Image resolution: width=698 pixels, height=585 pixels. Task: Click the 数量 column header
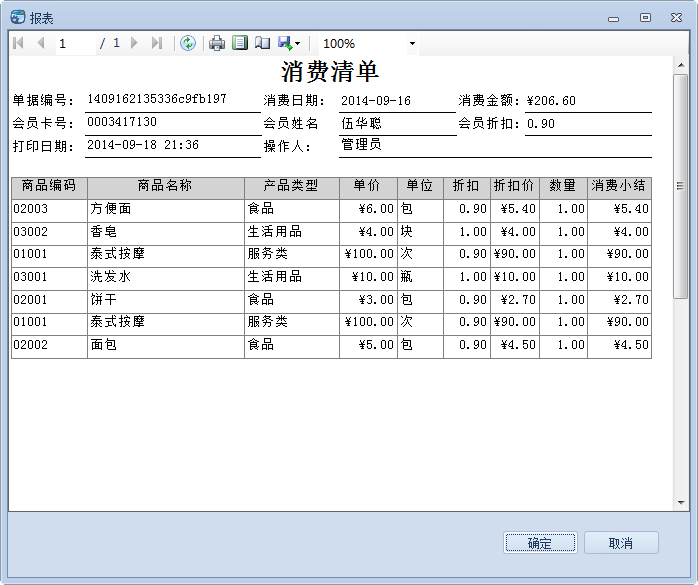563,188
